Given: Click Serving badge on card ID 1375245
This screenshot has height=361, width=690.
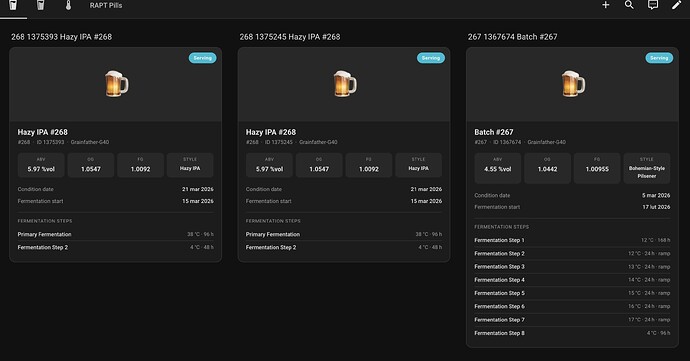Looking at the screenshot, I should click(431, 58).
